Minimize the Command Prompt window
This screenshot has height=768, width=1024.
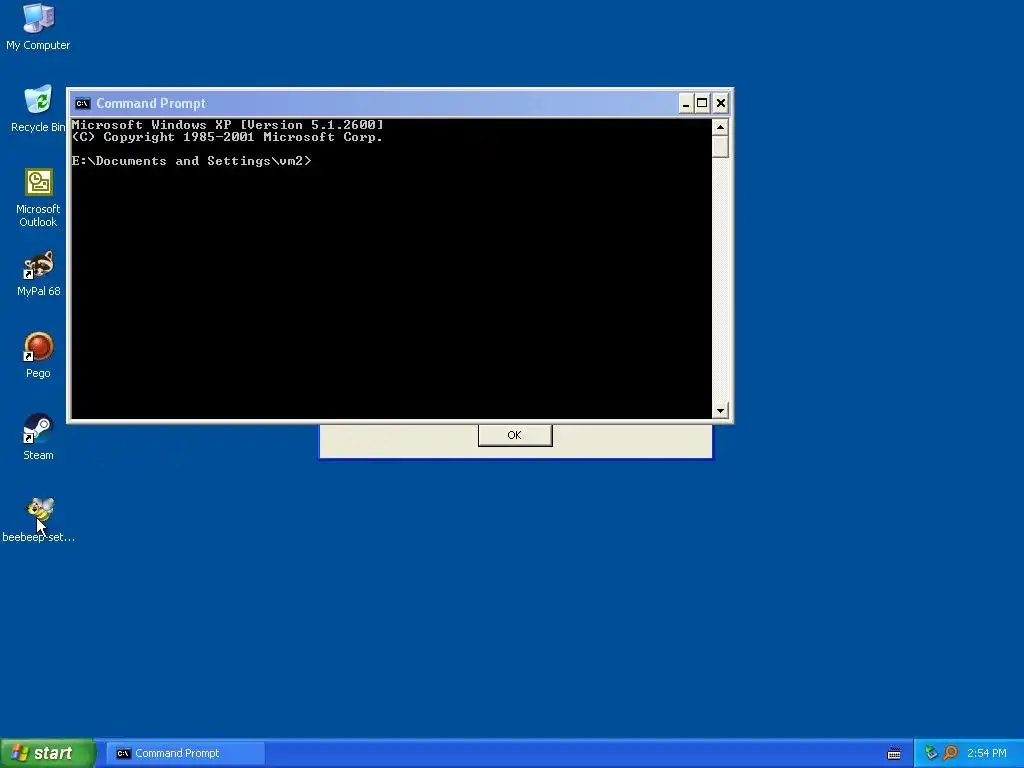point(686,103)
